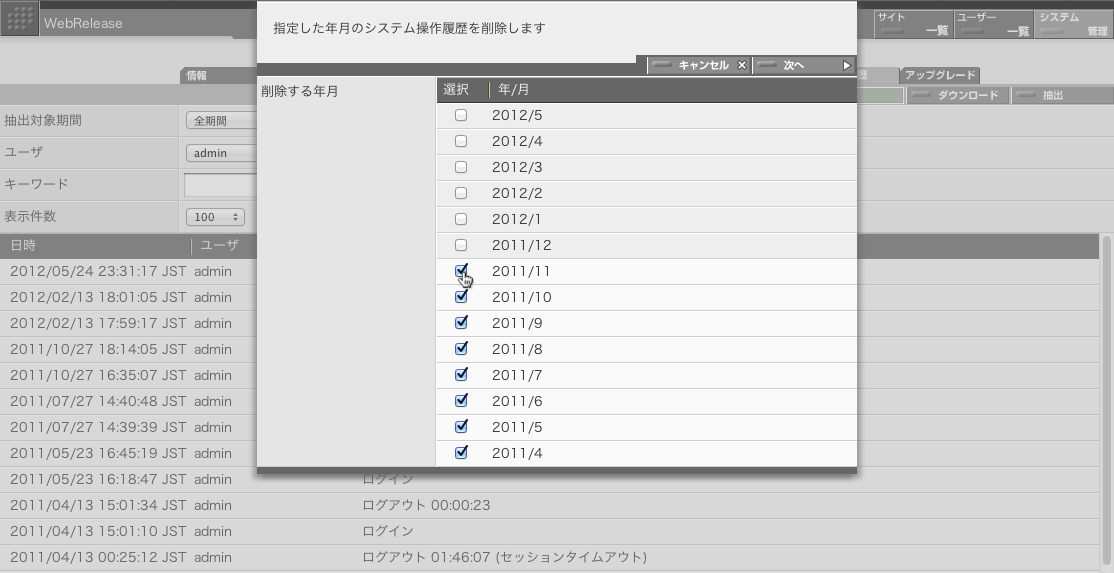The width and height of the screenshot is (1114, 573).
Task: Click the WebRelease logo grid icon
Action: (20, 20)
